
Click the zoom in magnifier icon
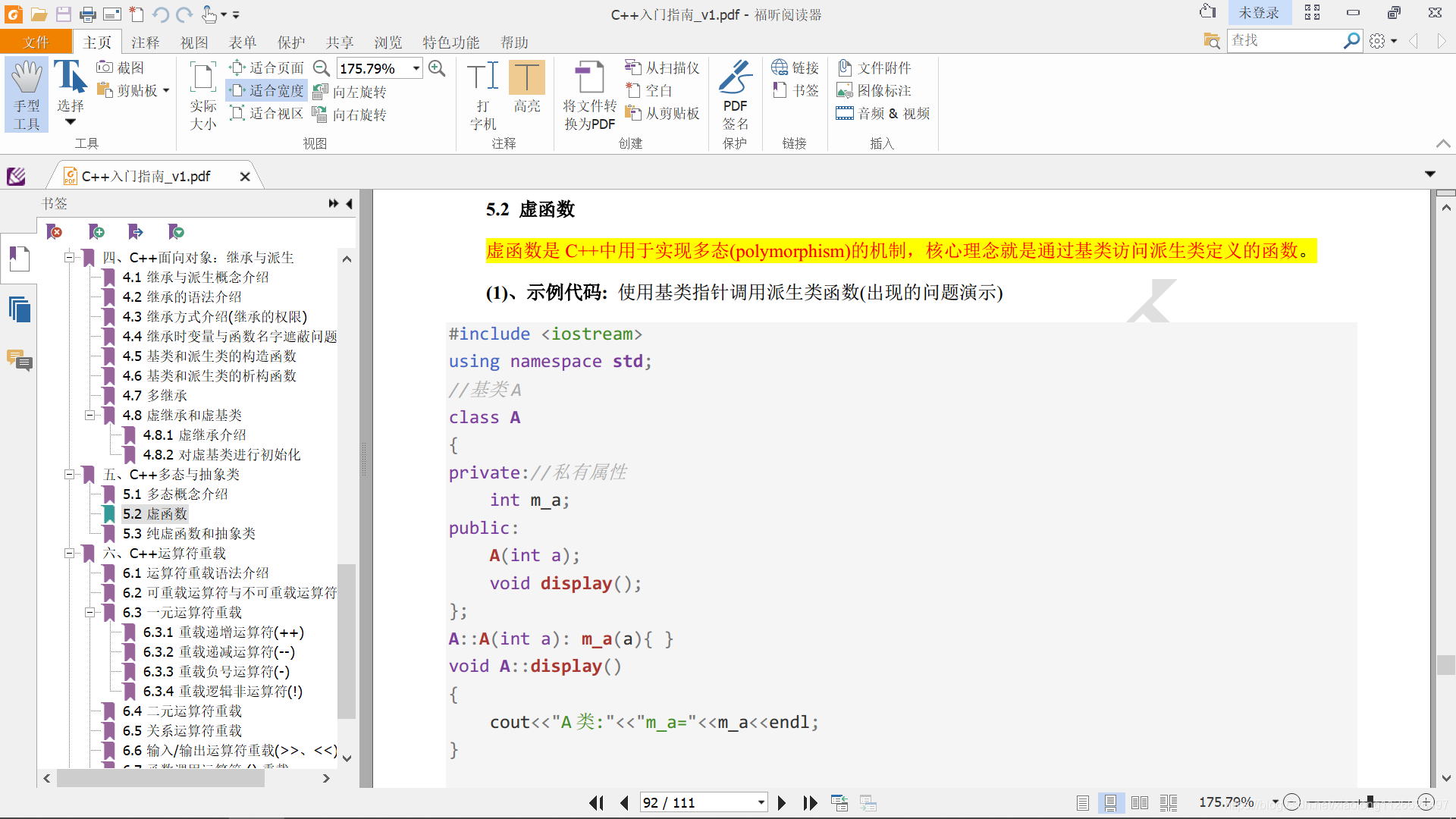tap(437, 68)
